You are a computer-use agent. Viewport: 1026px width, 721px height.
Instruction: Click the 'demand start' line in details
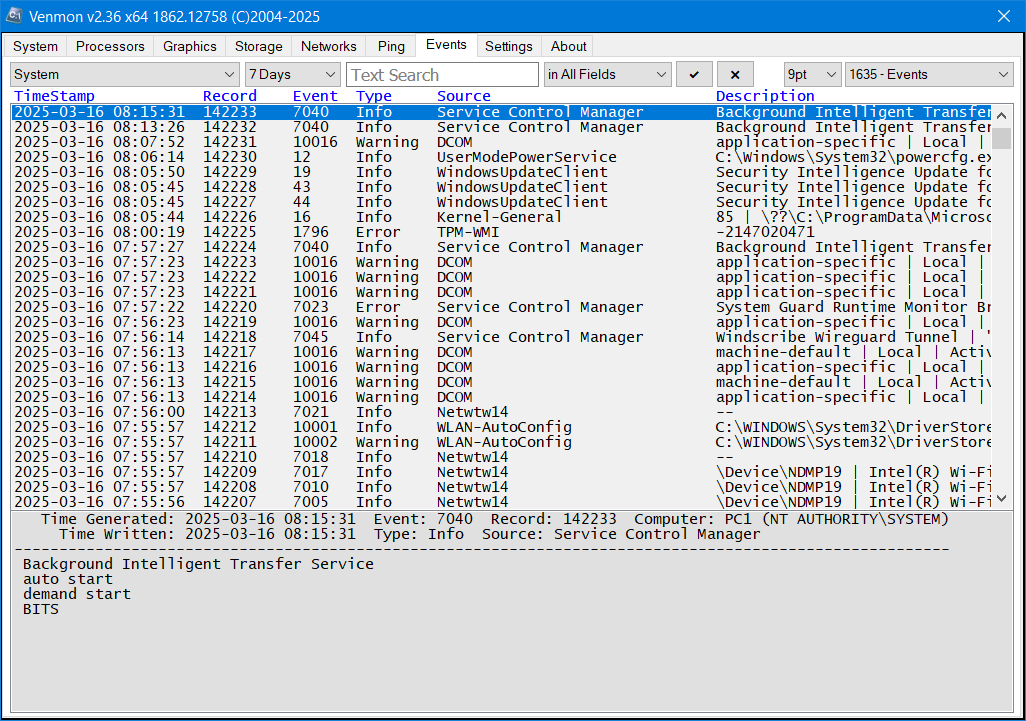[x=77, y=594]
